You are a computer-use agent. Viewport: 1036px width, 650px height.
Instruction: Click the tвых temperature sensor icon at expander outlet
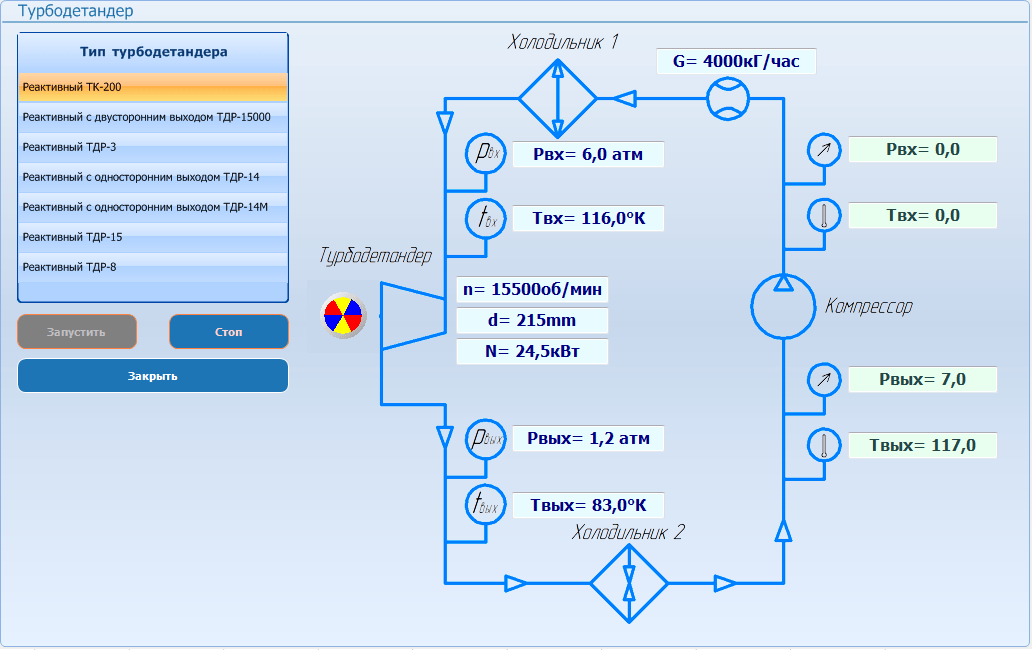point(486,505)
